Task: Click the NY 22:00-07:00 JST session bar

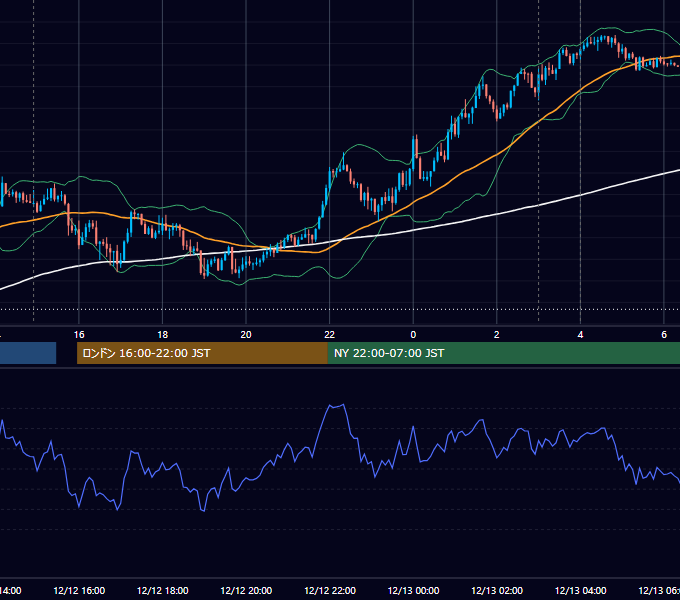Action: [503, 353]
